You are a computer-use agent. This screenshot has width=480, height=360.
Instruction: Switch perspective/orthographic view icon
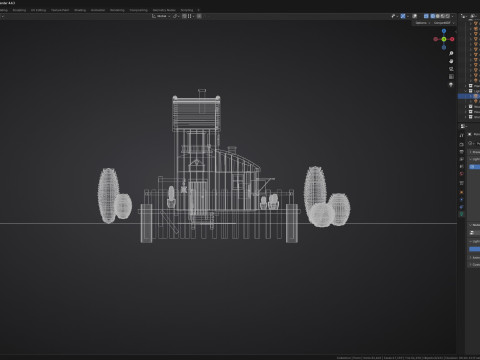pos(451,77)
